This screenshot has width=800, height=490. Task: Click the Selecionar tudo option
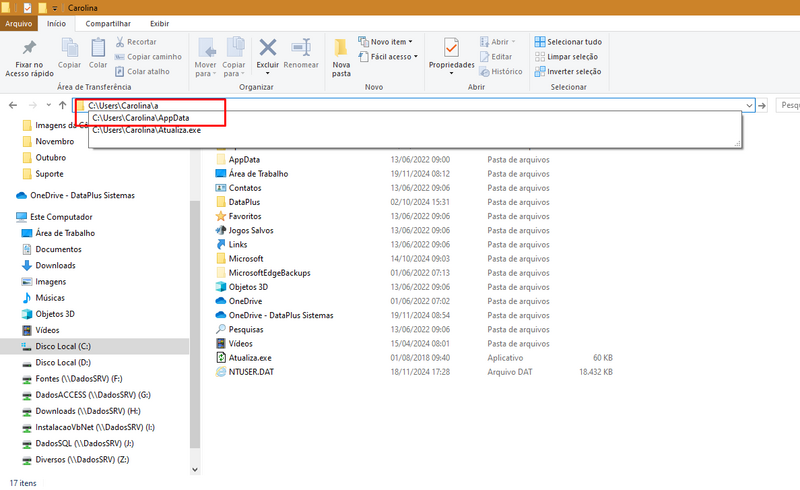coord(568,42)
